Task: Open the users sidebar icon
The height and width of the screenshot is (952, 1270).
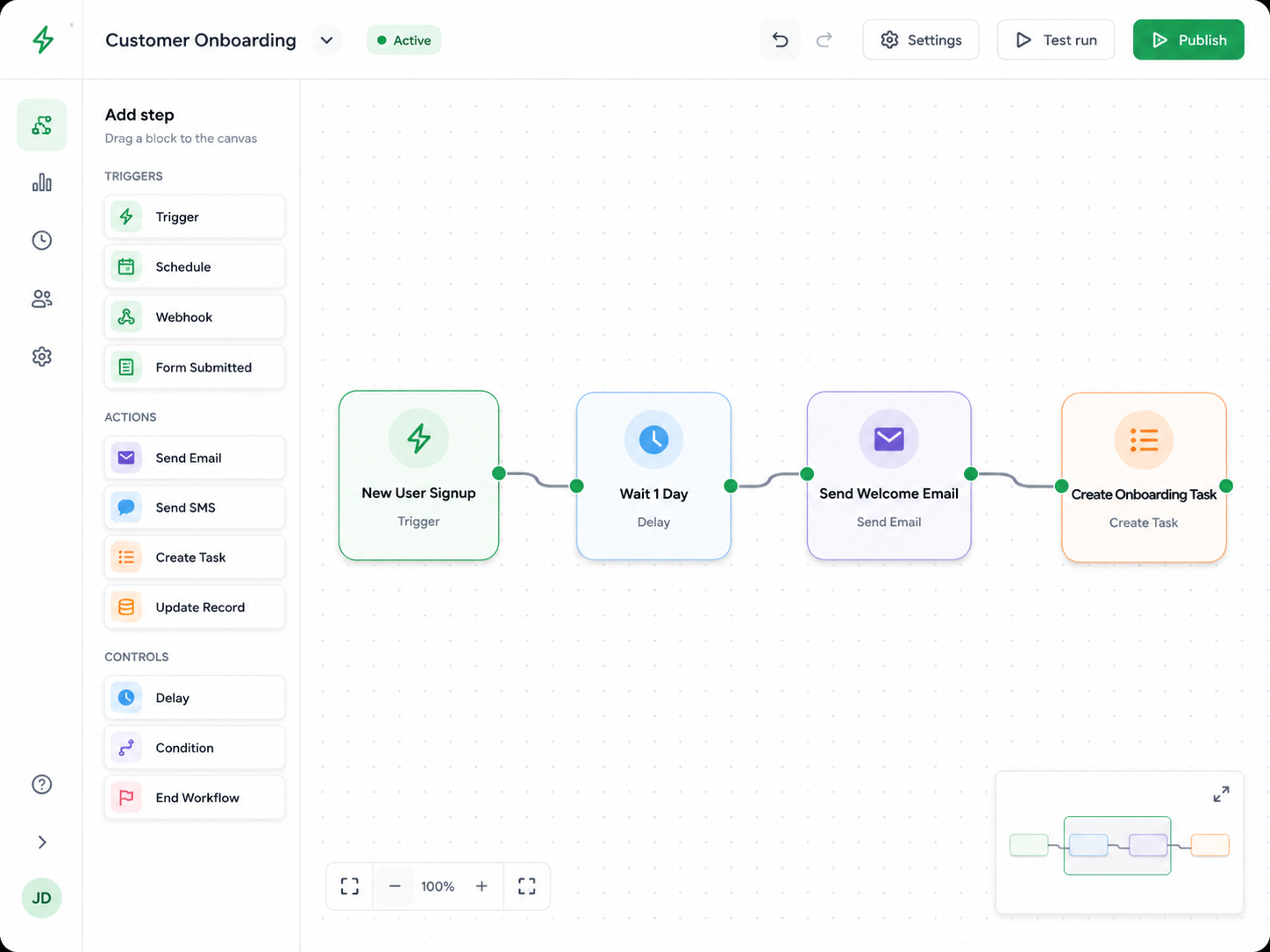Action: pyautogui.click(x=42, y=299)
